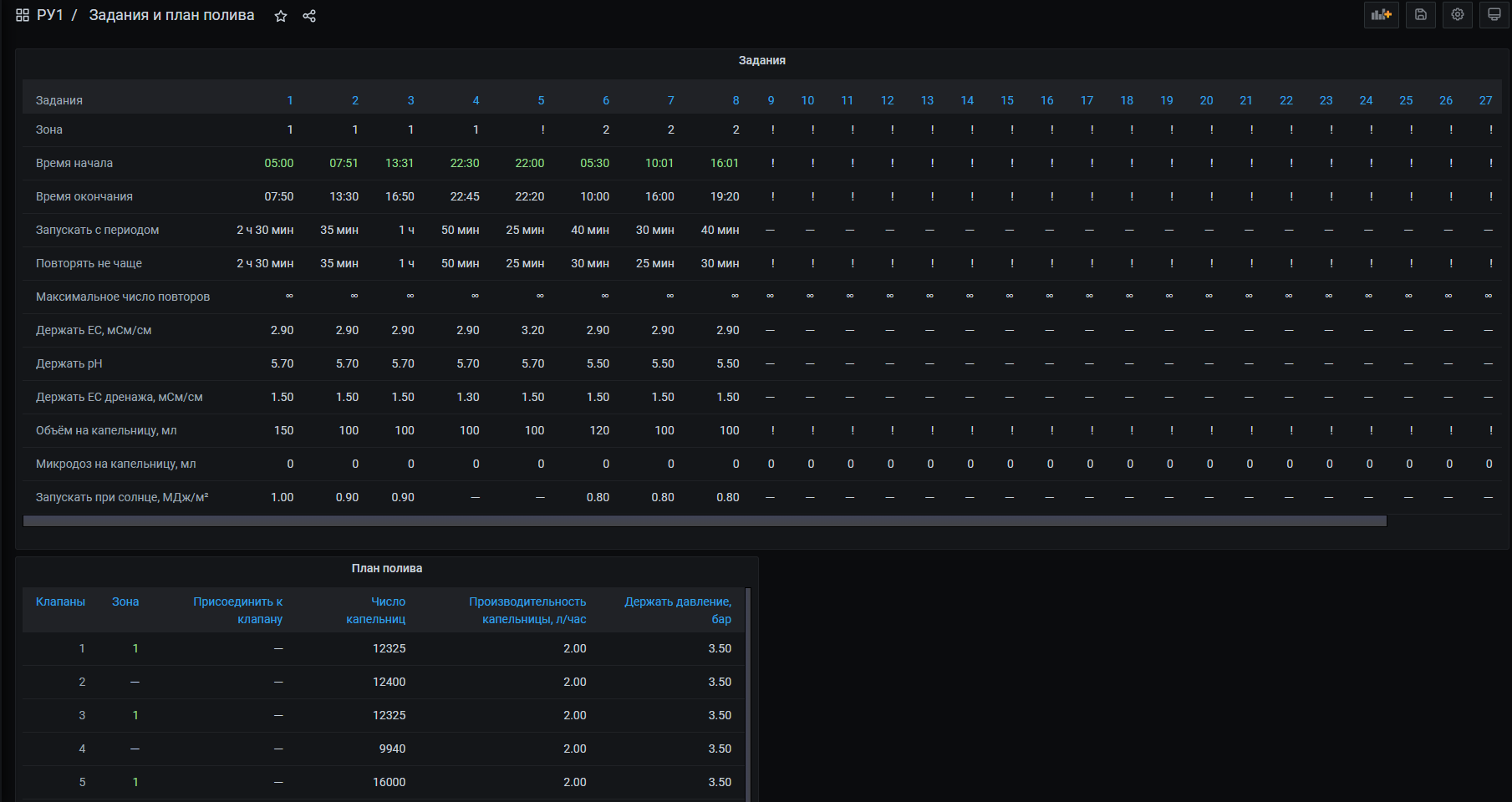The height and width of the screenshot is (802, 1512).
Task: Click the Время начала row label
Action: [x=74, y=163]
